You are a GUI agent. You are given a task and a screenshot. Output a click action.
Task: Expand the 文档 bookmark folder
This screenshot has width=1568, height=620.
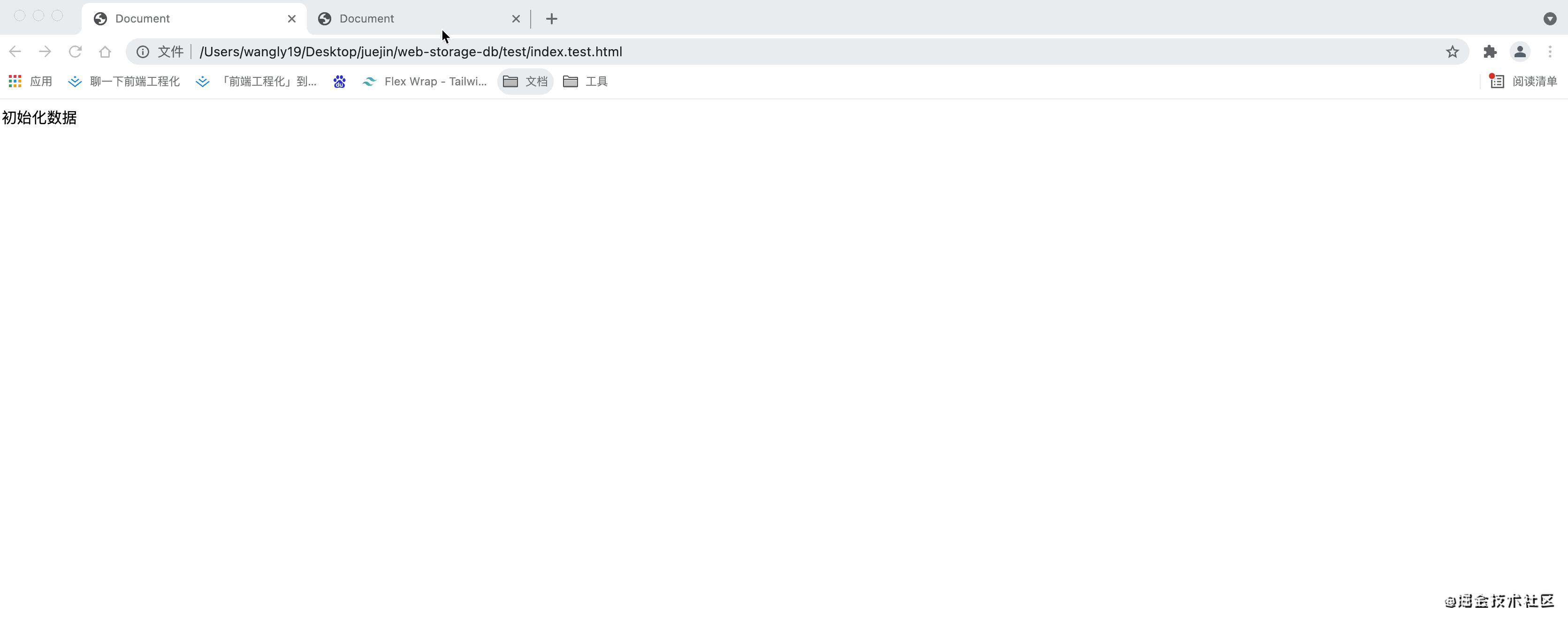click(525, 82)
